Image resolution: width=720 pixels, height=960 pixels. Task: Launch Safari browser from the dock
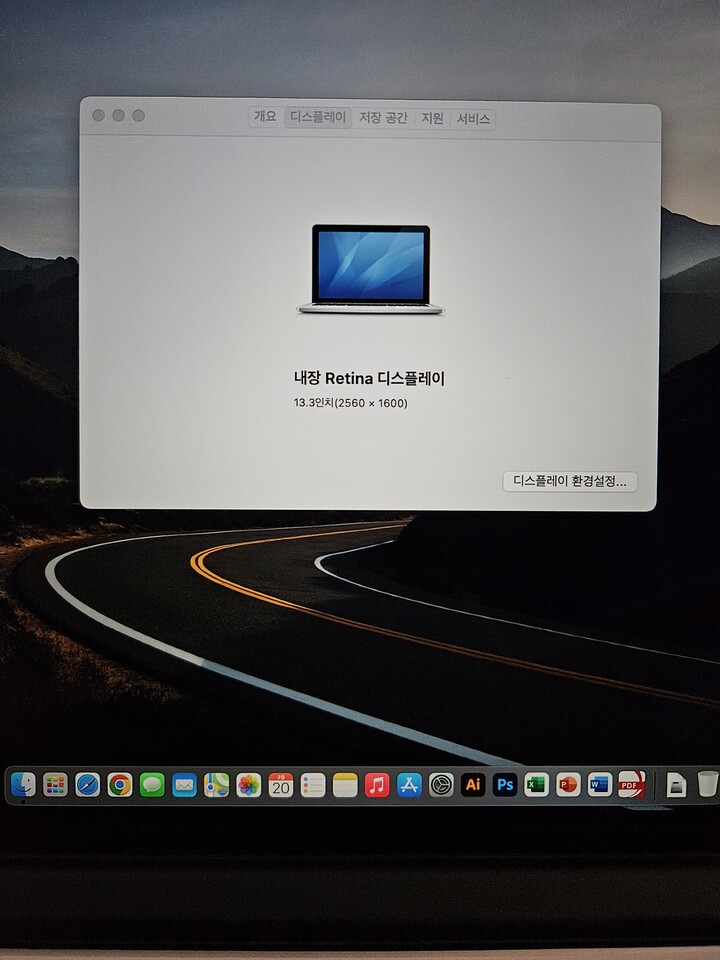[88, 785]
